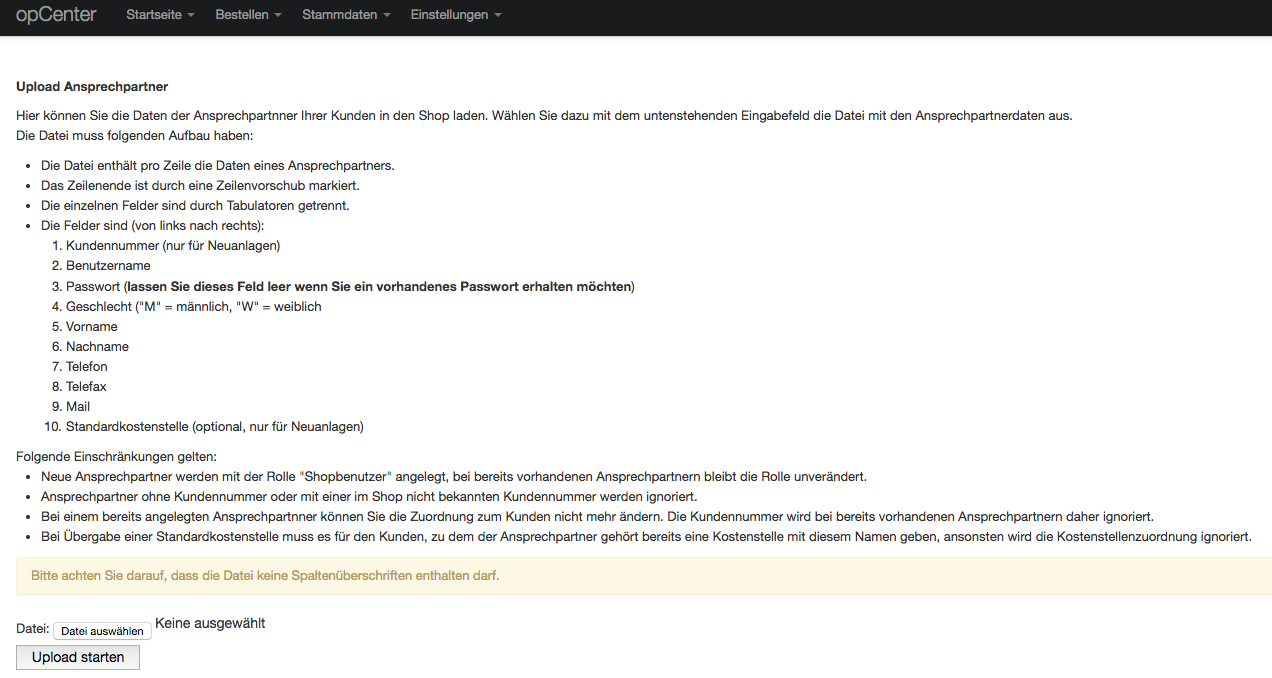This screenshot has height=678, width=1272.
Task: Expand the dropdown caret next to Einstellungen
Action: [x=496, y=16]
